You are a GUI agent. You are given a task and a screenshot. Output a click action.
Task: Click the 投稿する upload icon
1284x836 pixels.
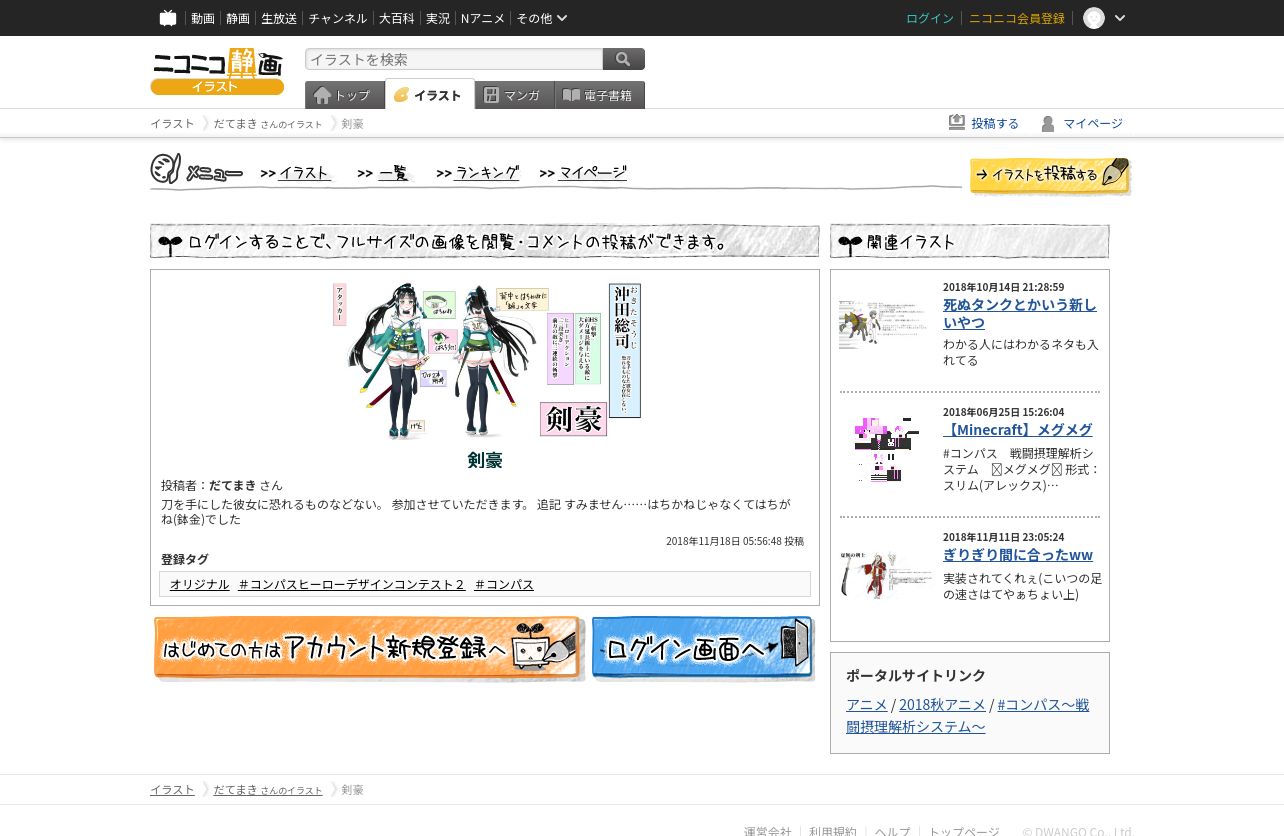point(957,123)
